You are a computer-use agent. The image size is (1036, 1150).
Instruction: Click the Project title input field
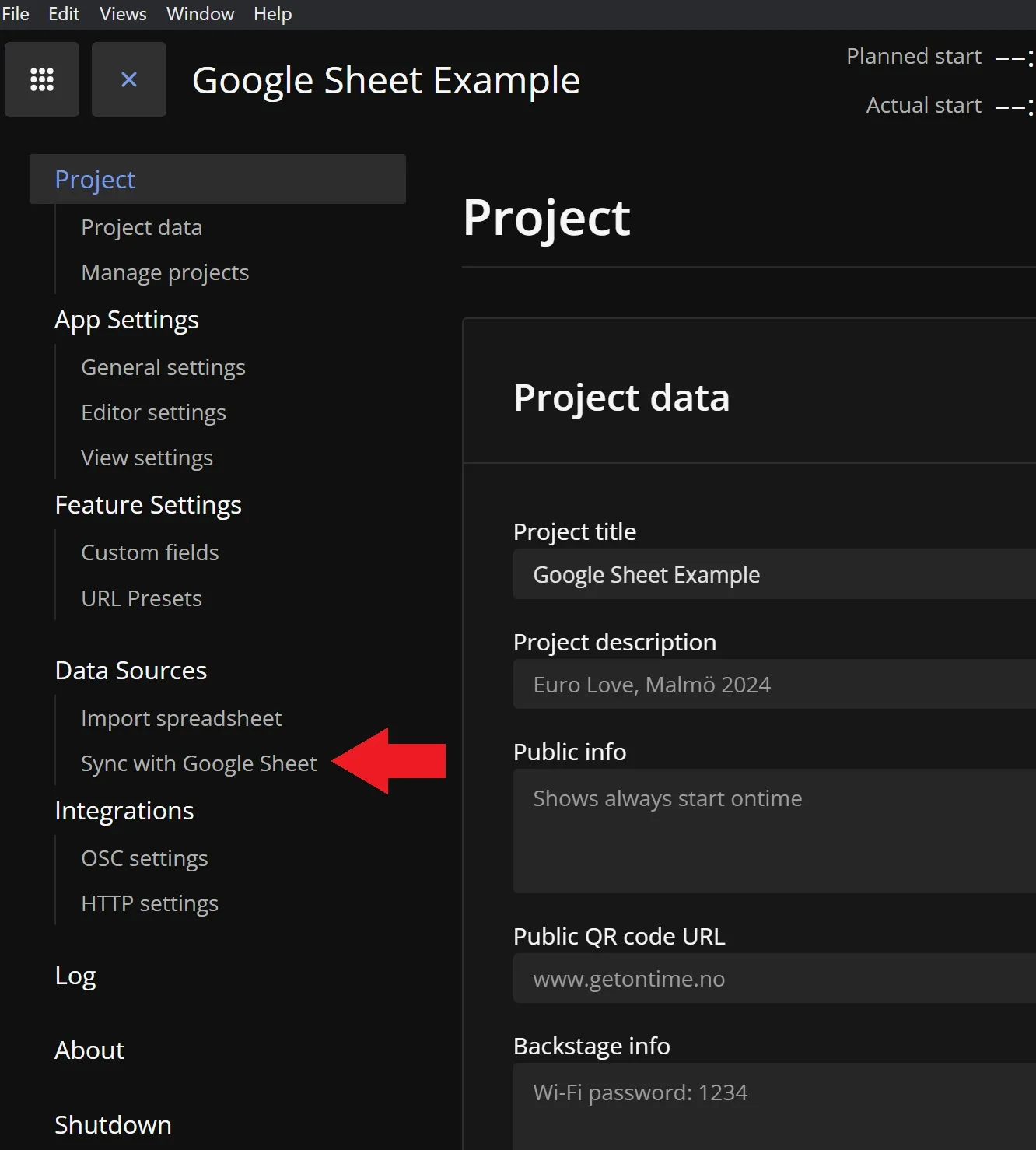click(774, 574)
